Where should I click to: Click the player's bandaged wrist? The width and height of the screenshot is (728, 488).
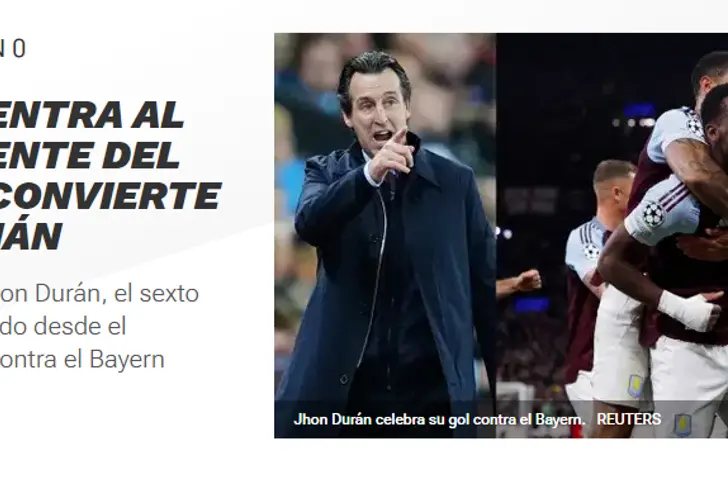click(x=685, y=309)
